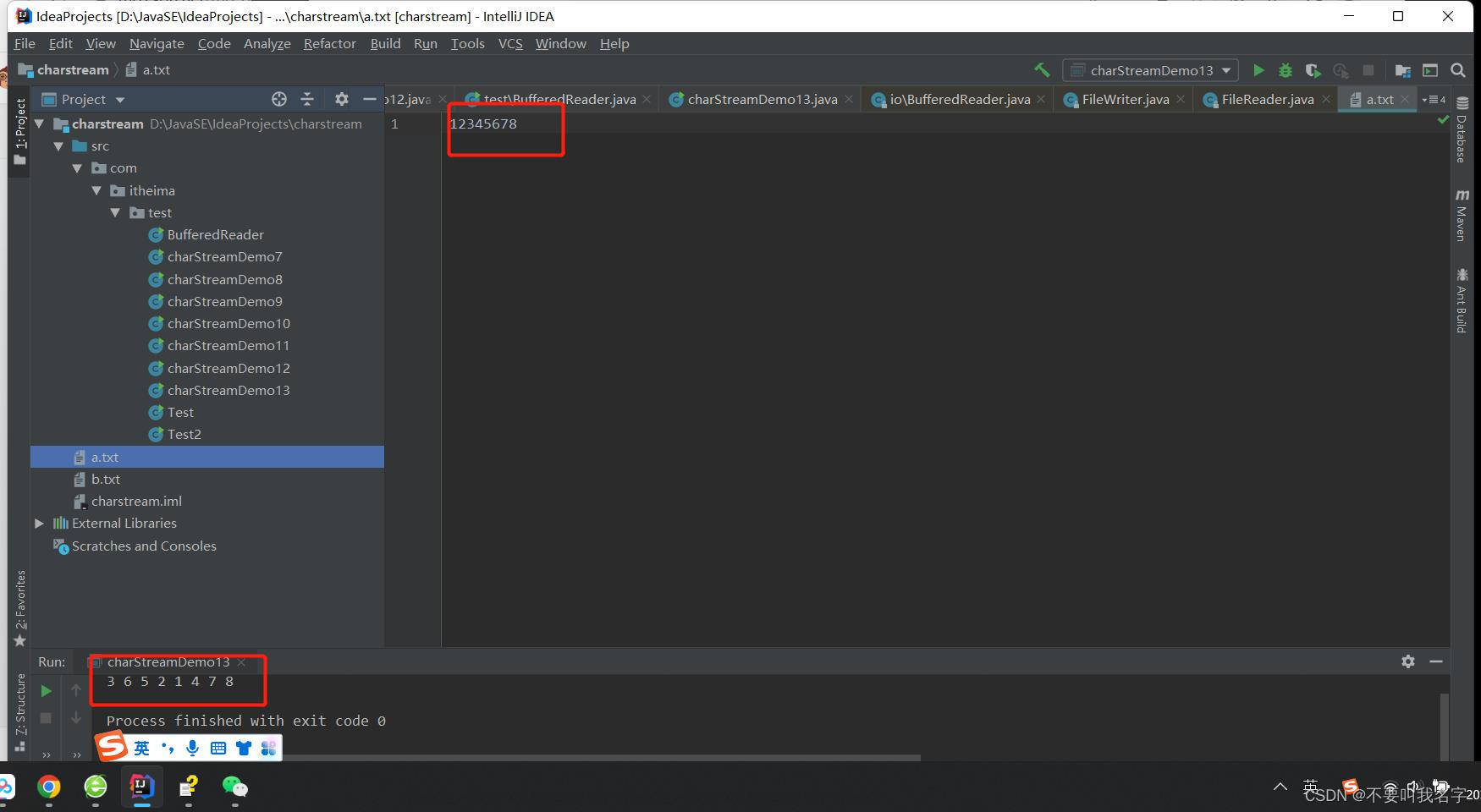Click 'Process finished with exit code 0' text

tap(245, 721)
